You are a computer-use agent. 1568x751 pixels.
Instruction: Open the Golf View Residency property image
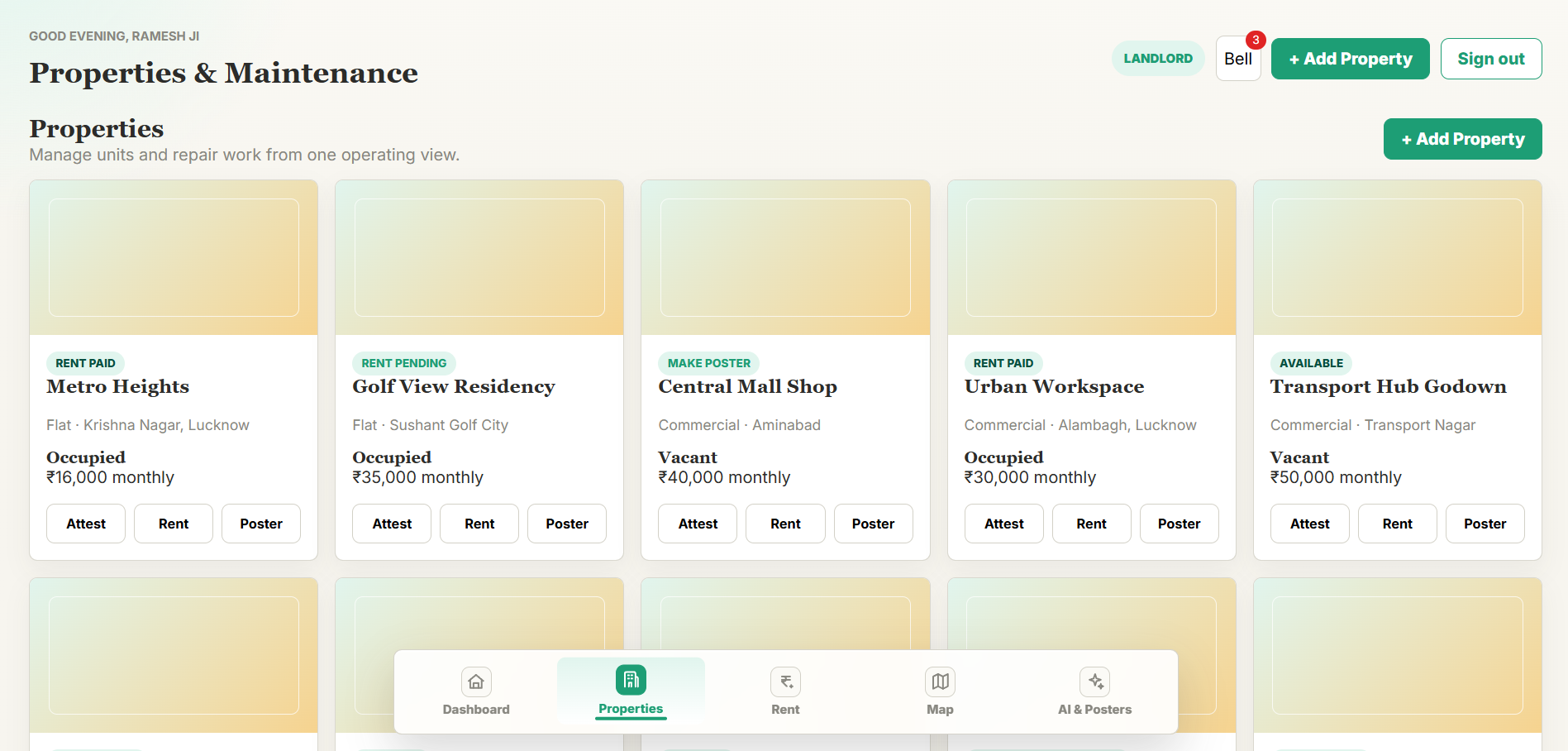(x=479, y=257)
